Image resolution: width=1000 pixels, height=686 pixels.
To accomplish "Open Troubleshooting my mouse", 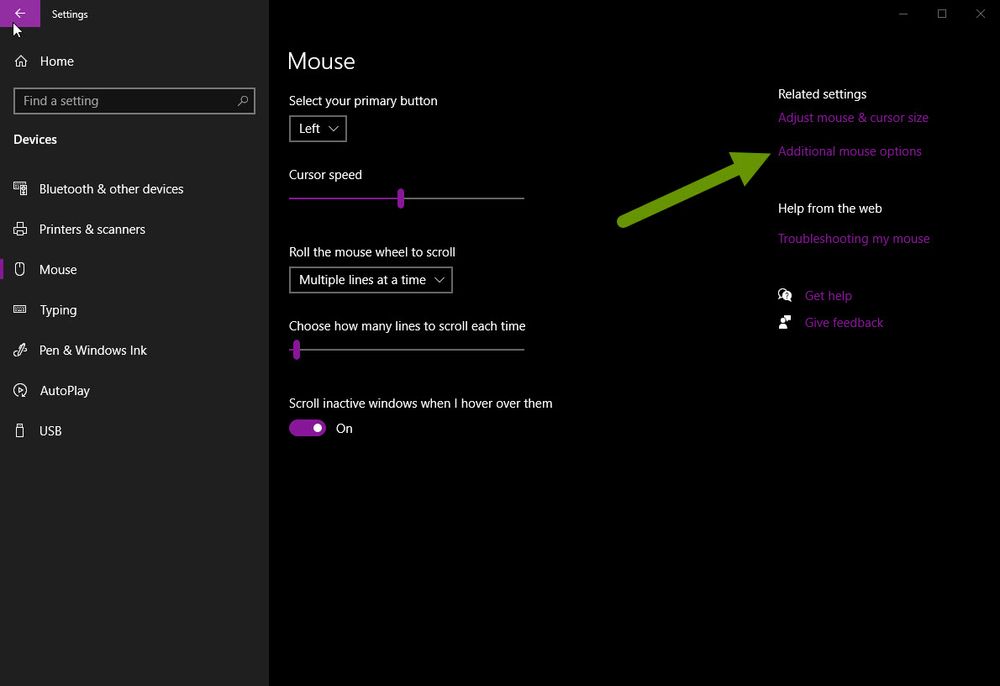I will coord(853,238).
